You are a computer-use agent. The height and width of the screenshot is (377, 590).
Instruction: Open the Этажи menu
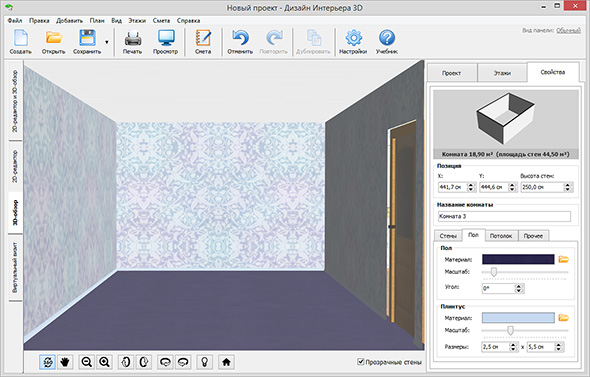click(x=137, y=21)
